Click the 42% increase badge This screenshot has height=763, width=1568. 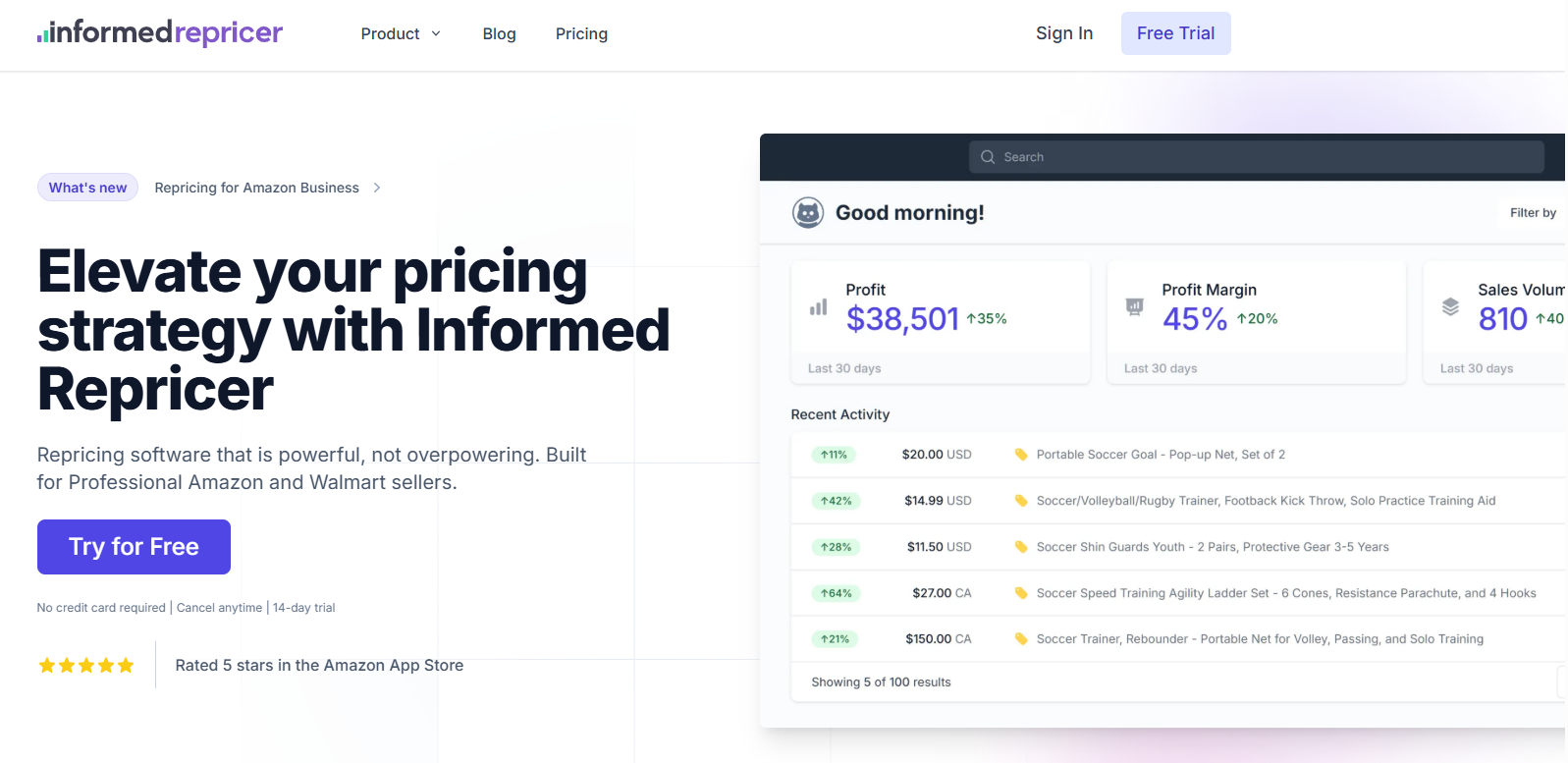(836, 501)
